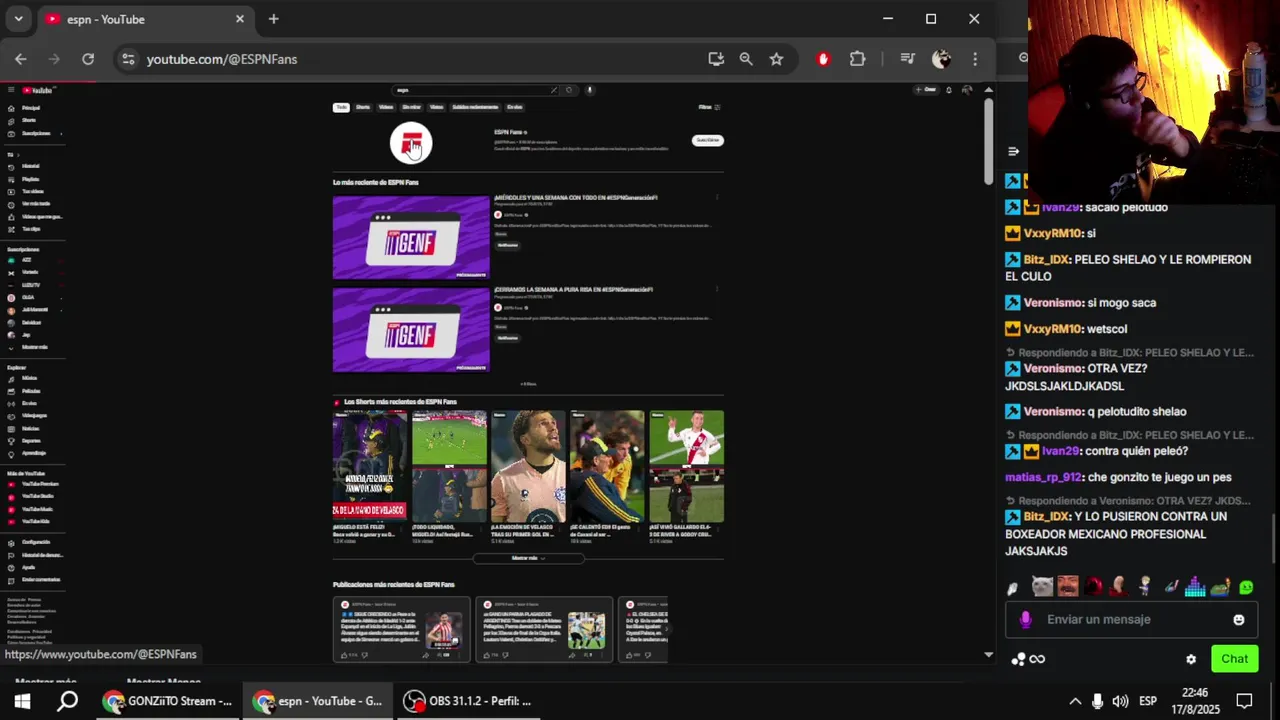Open CERRAMOS LA SEMANA video thumbnail
The image size is (1280, 720).
coord(411,330)
